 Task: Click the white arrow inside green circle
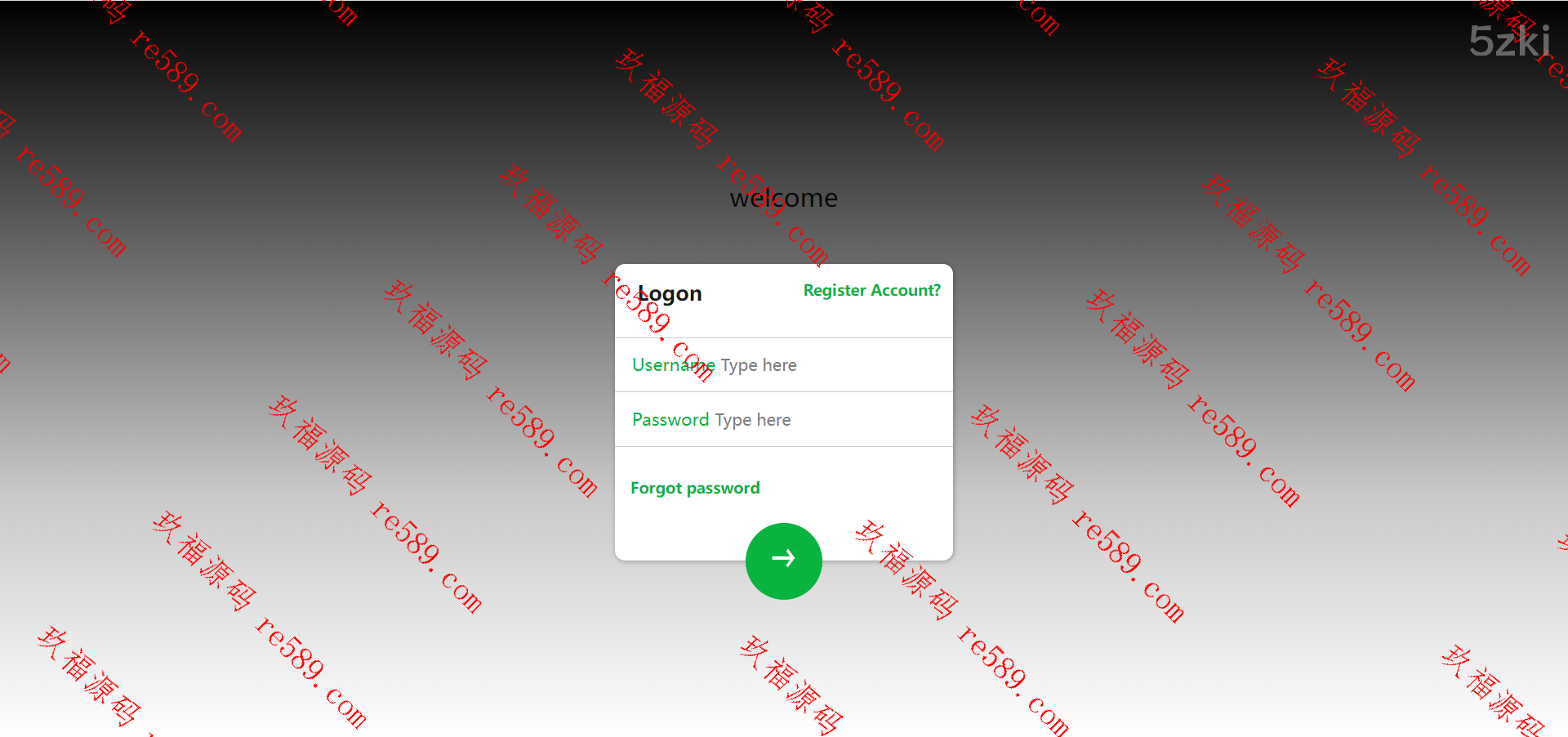(783, 558)
